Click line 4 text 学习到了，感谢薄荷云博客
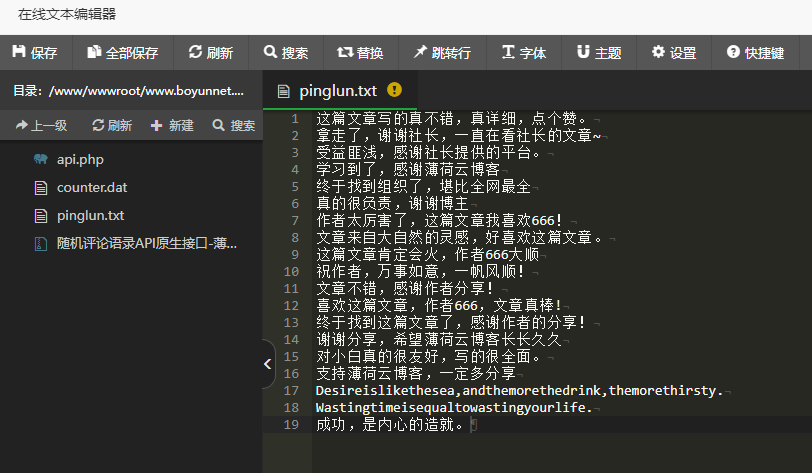 pyautogui.click(x=408, y=169)
